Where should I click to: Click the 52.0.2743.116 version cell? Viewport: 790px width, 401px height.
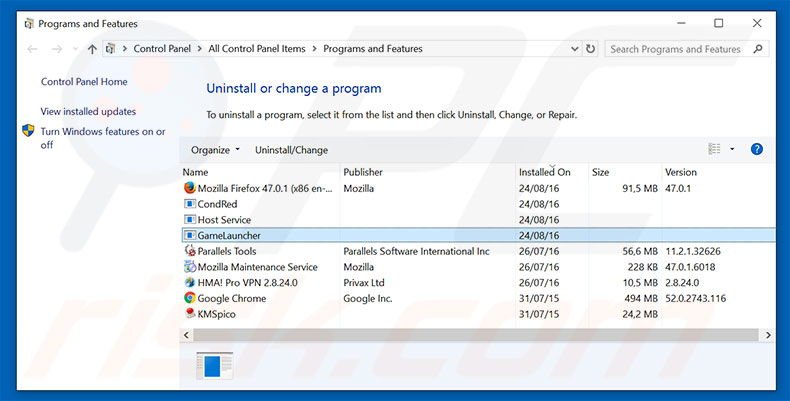pos(695,298)
